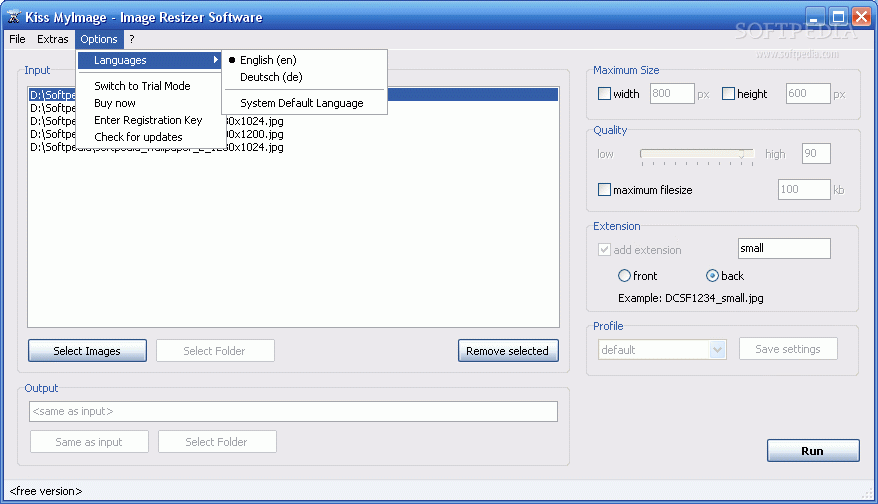Minimize the Kiss MyImage window
The image size is (878, 504).
point(815,17)
